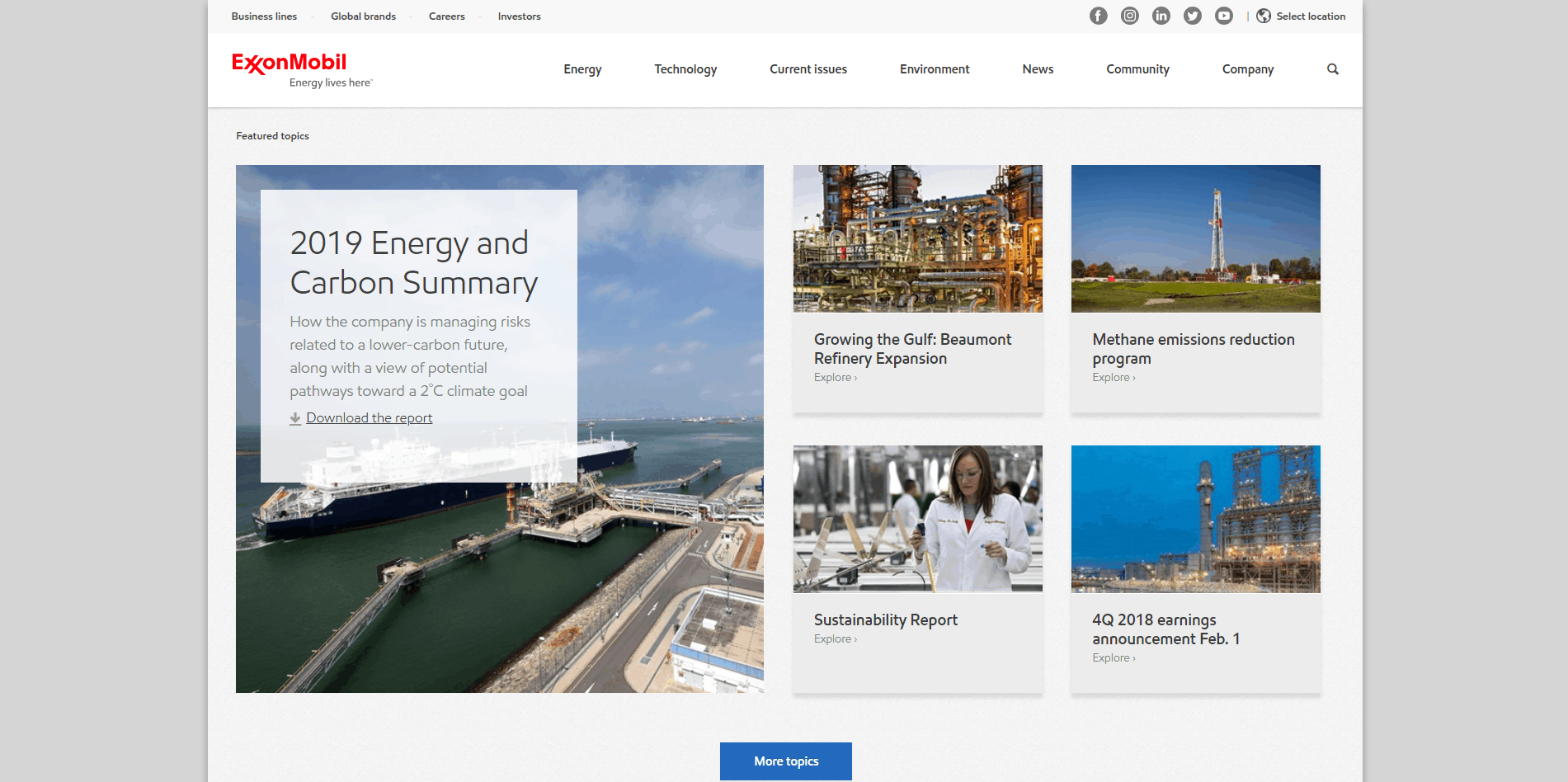Viewport: 1568px width, 782px height.
Task: Click Sustainability Report title
Action: pos(885,620)
